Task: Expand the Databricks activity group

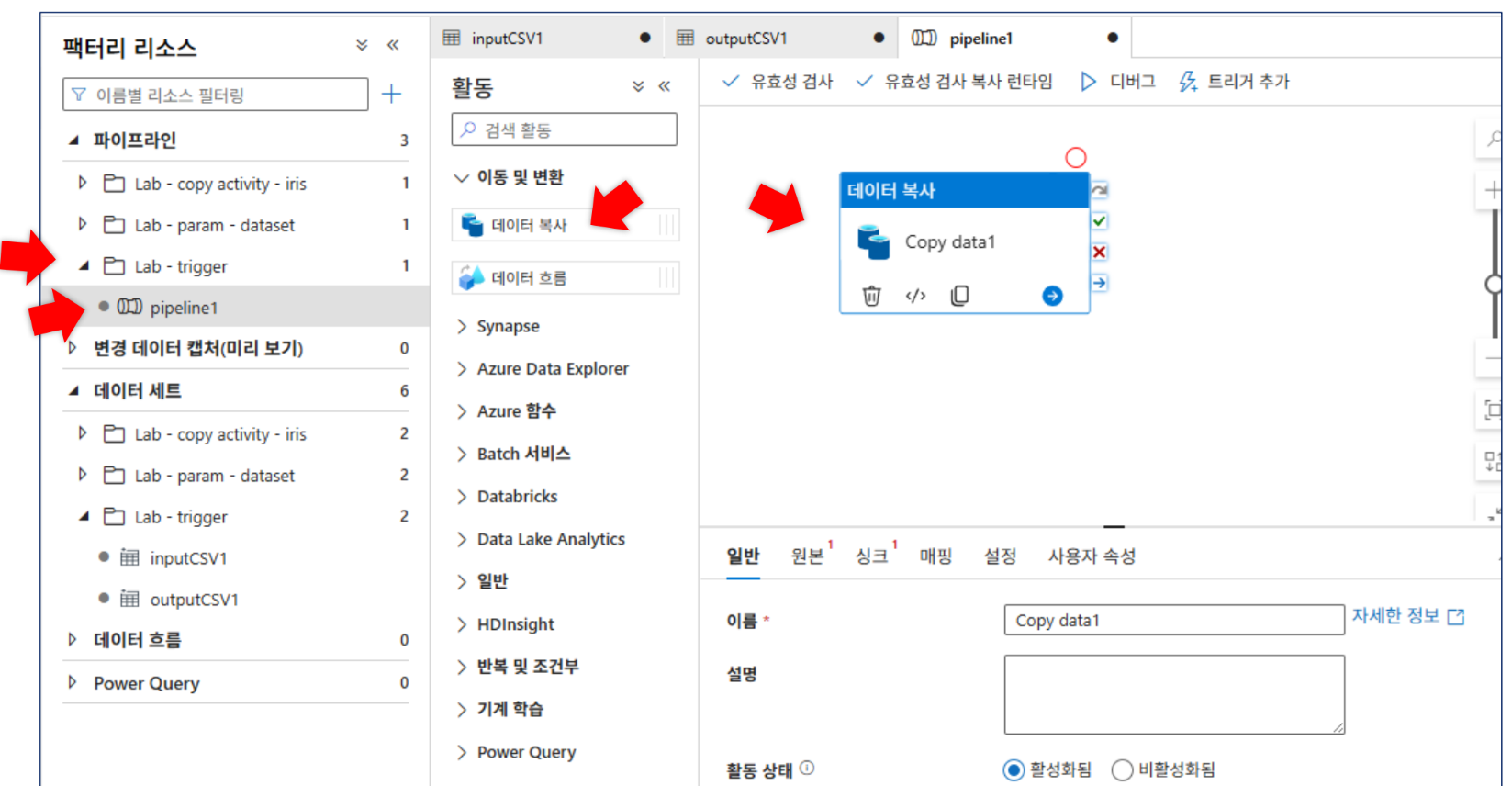Action: 462,497
